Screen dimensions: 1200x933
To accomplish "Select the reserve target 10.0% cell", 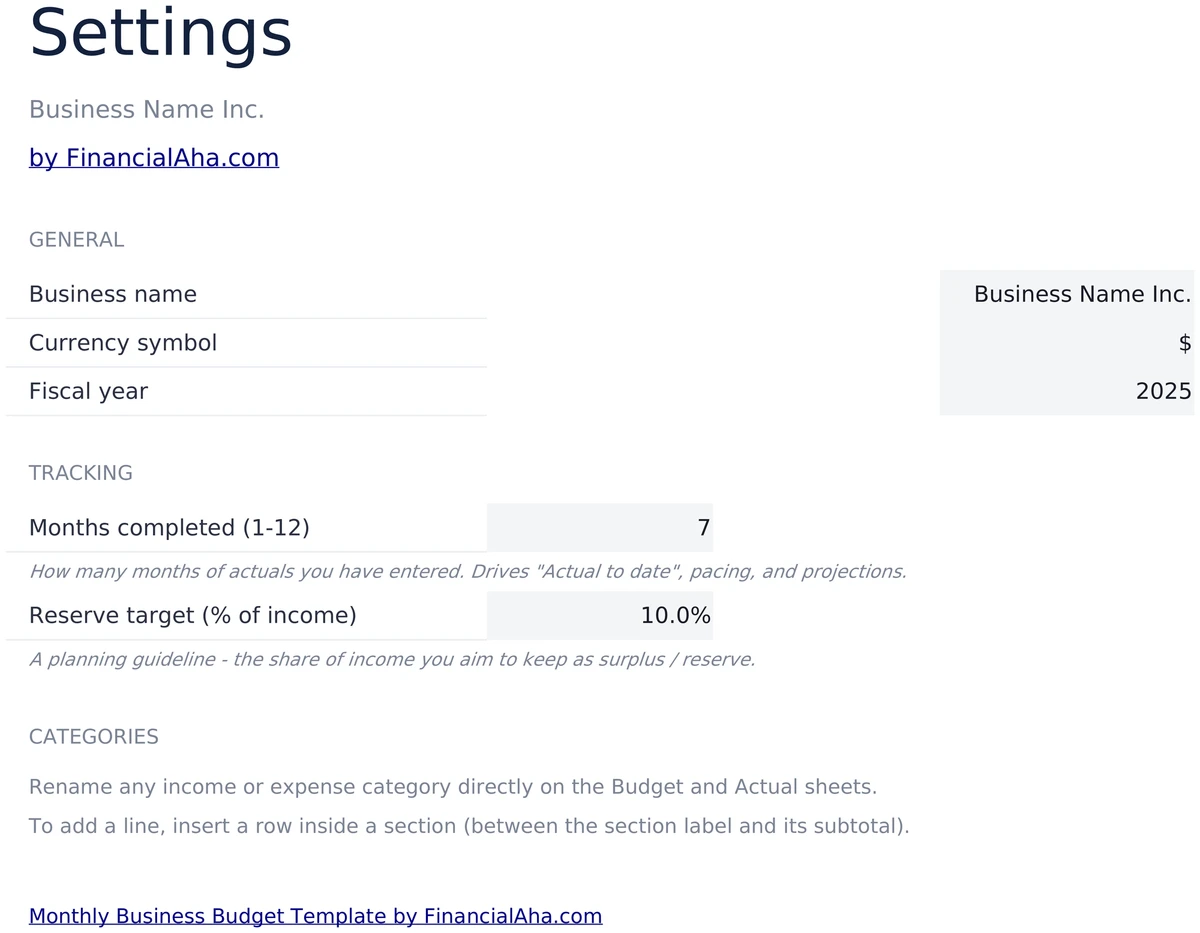I will coord(600,616).
